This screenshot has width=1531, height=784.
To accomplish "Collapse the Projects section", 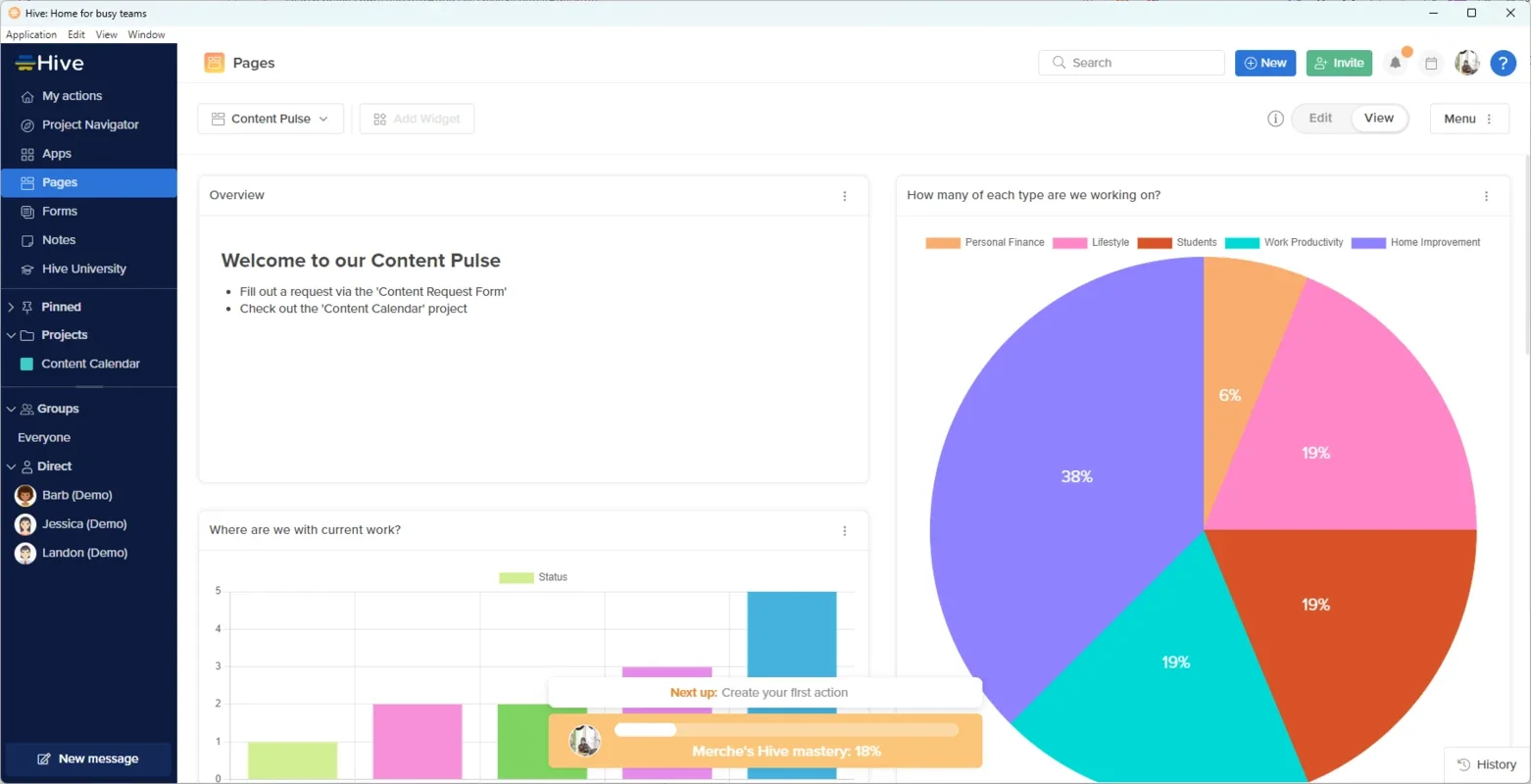I will pos(11,335).
